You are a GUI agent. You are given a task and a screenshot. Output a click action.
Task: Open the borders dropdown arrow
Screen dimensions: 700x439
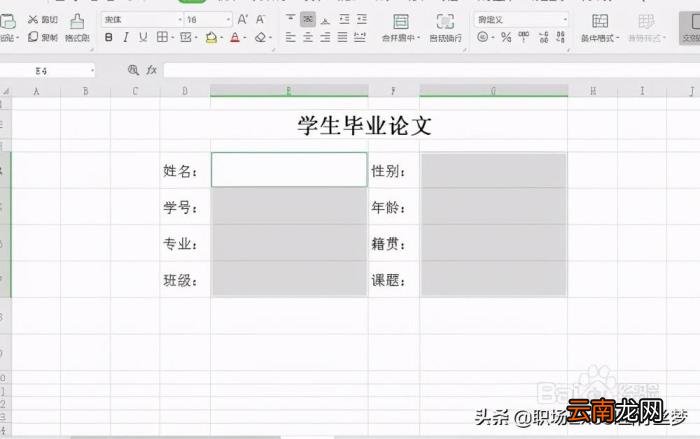coord(173,38)
